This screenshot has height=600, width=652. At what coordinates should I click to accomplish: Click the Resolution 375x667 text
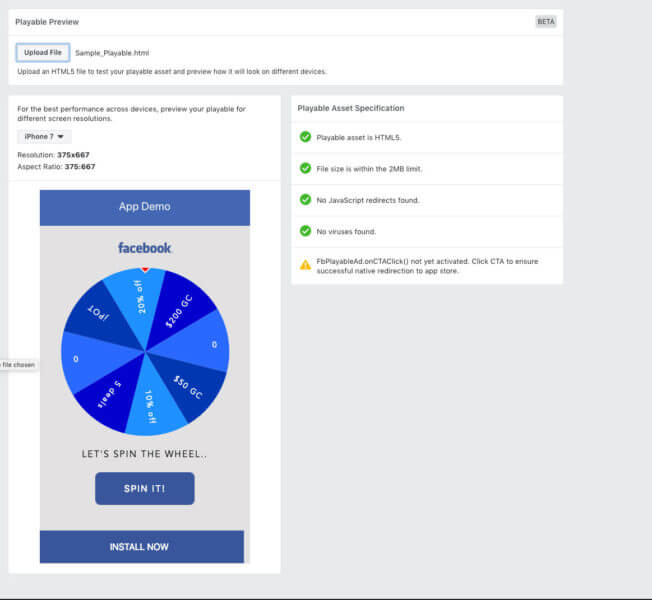click(53, 155)
